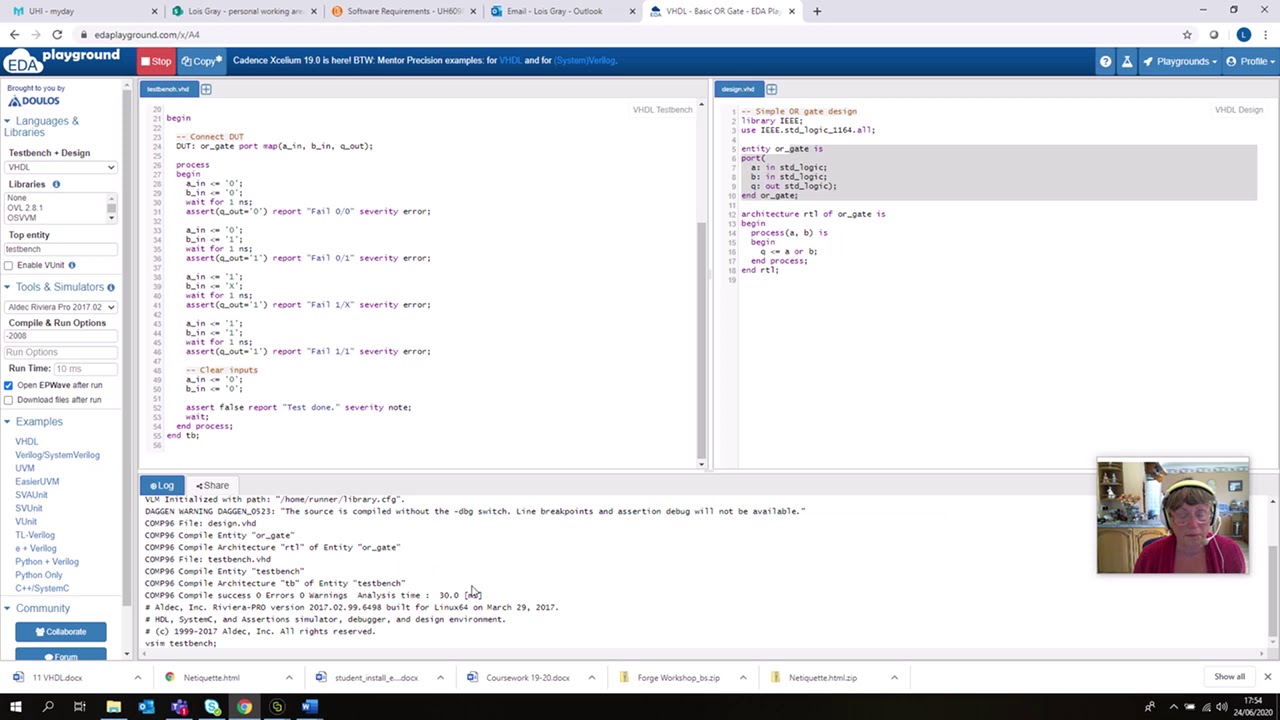
Task: Open Microsoft Teams from the taskbar
Action: pos(179,708)
